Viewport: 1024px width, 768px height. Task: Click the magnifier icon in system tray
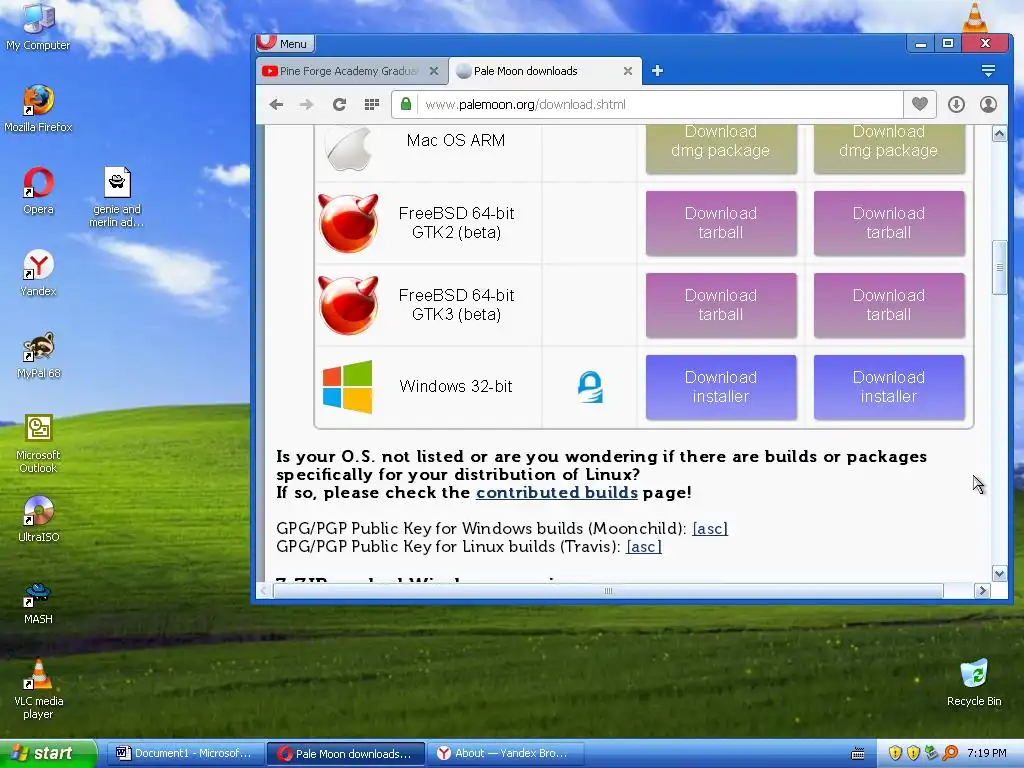click(950, 753)
